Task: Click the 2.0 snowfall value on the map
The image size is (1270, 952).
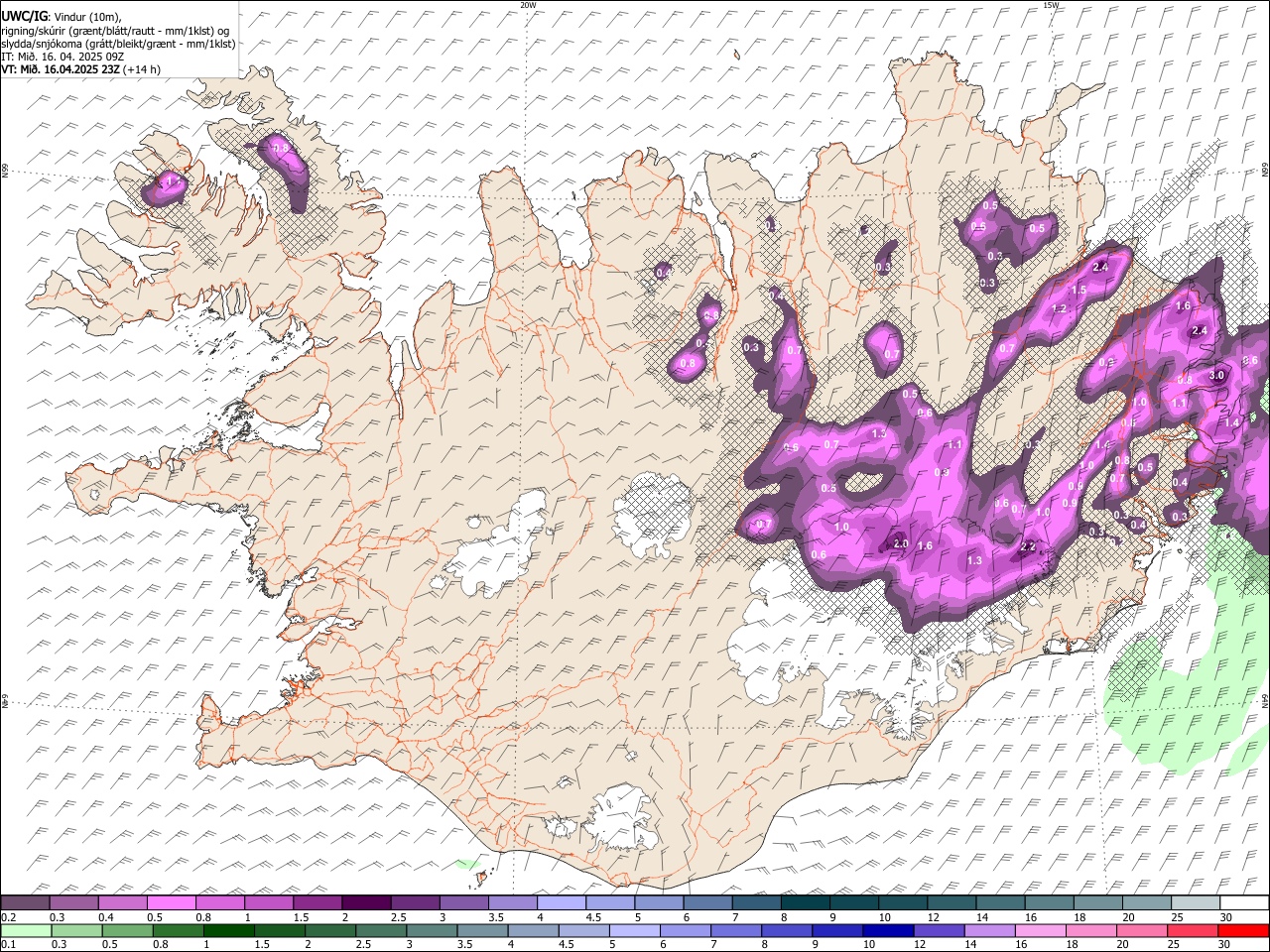Action: click(x=901, y=544)
